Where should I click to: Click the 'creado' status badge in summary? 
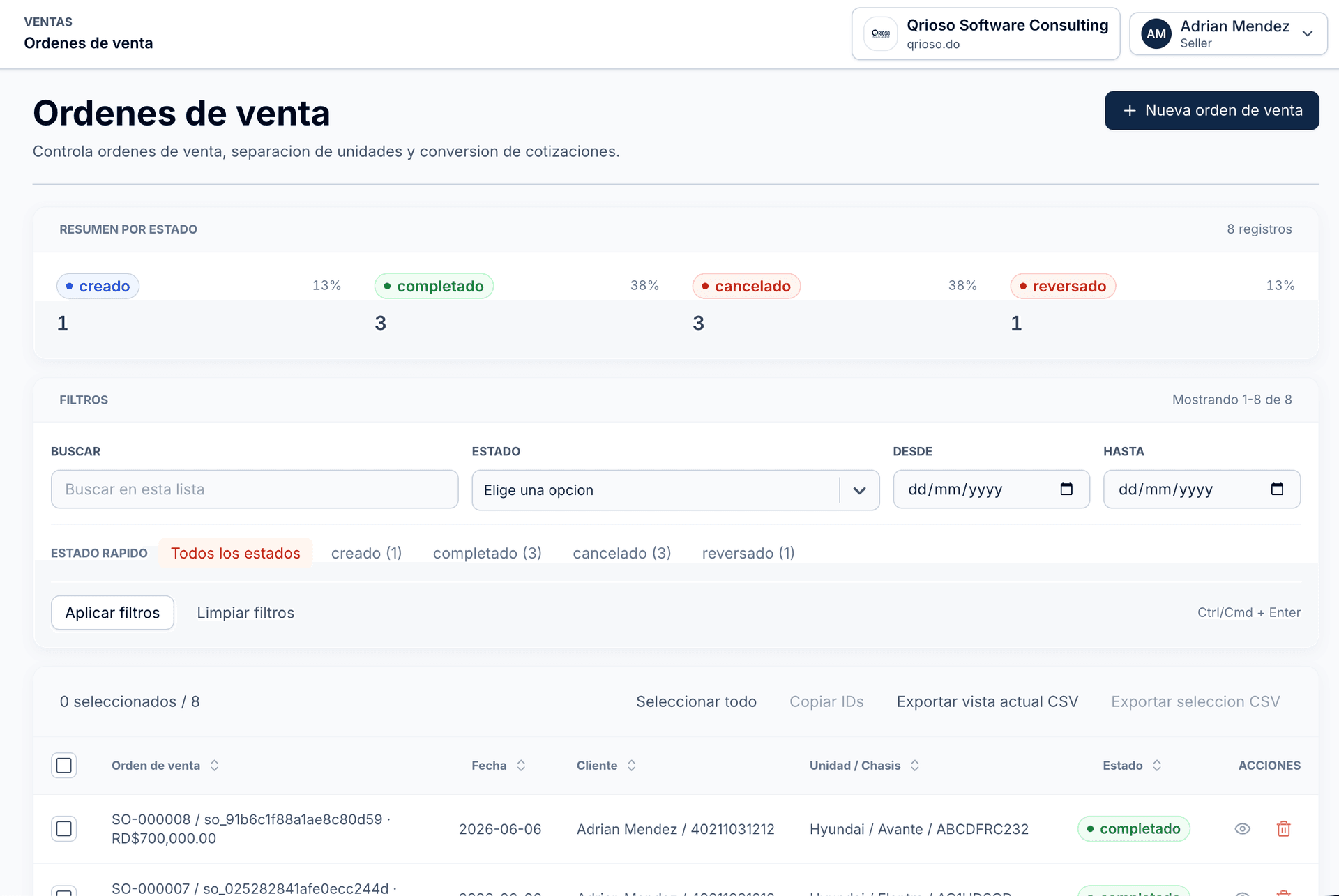(x=98, y=286)
